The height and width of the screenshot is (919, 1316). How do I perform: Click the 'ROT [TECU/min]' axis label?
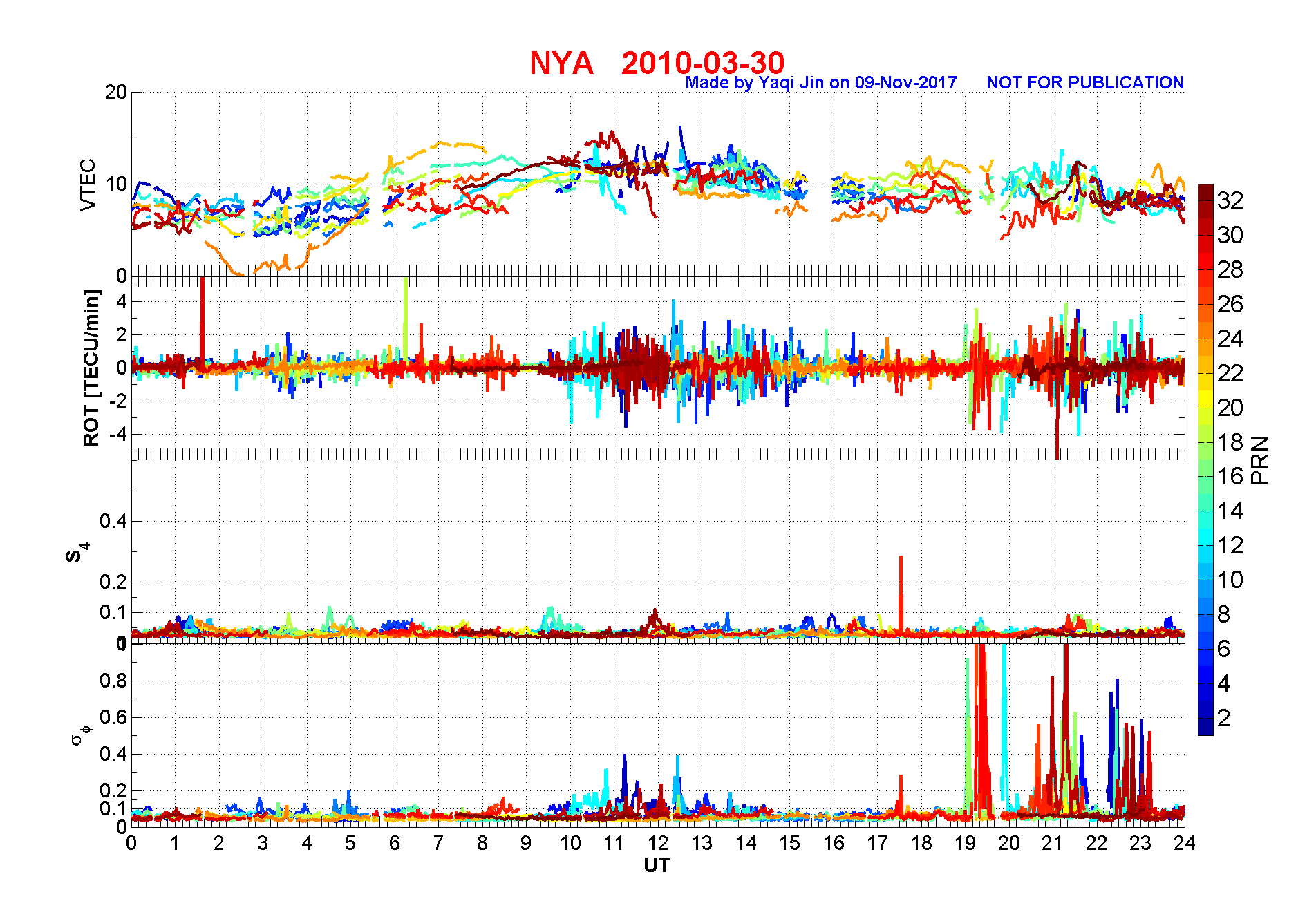pyautogui.click(x=91, y=368)
